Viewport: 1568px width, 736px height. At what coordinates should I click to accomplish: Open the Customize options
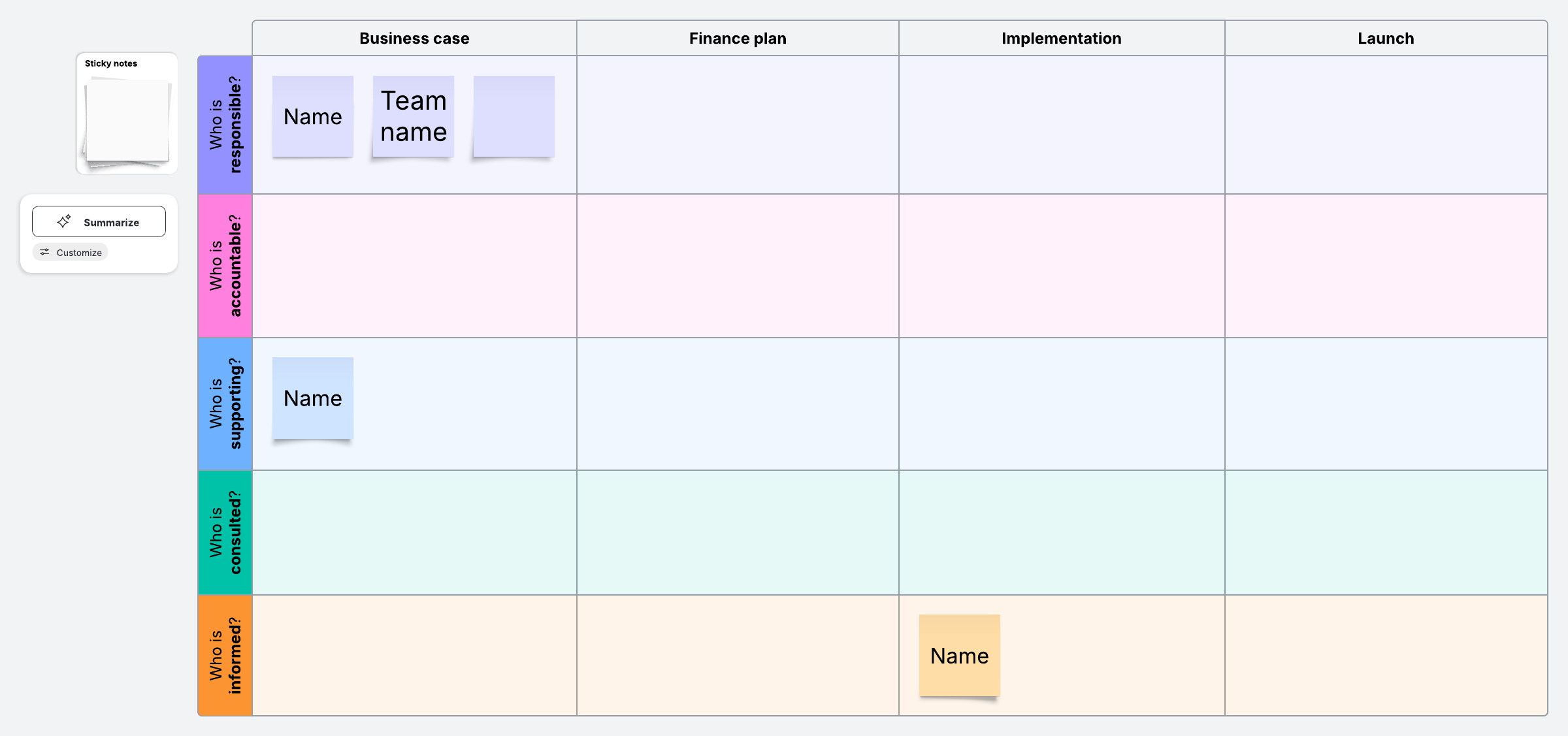point(71,252)
